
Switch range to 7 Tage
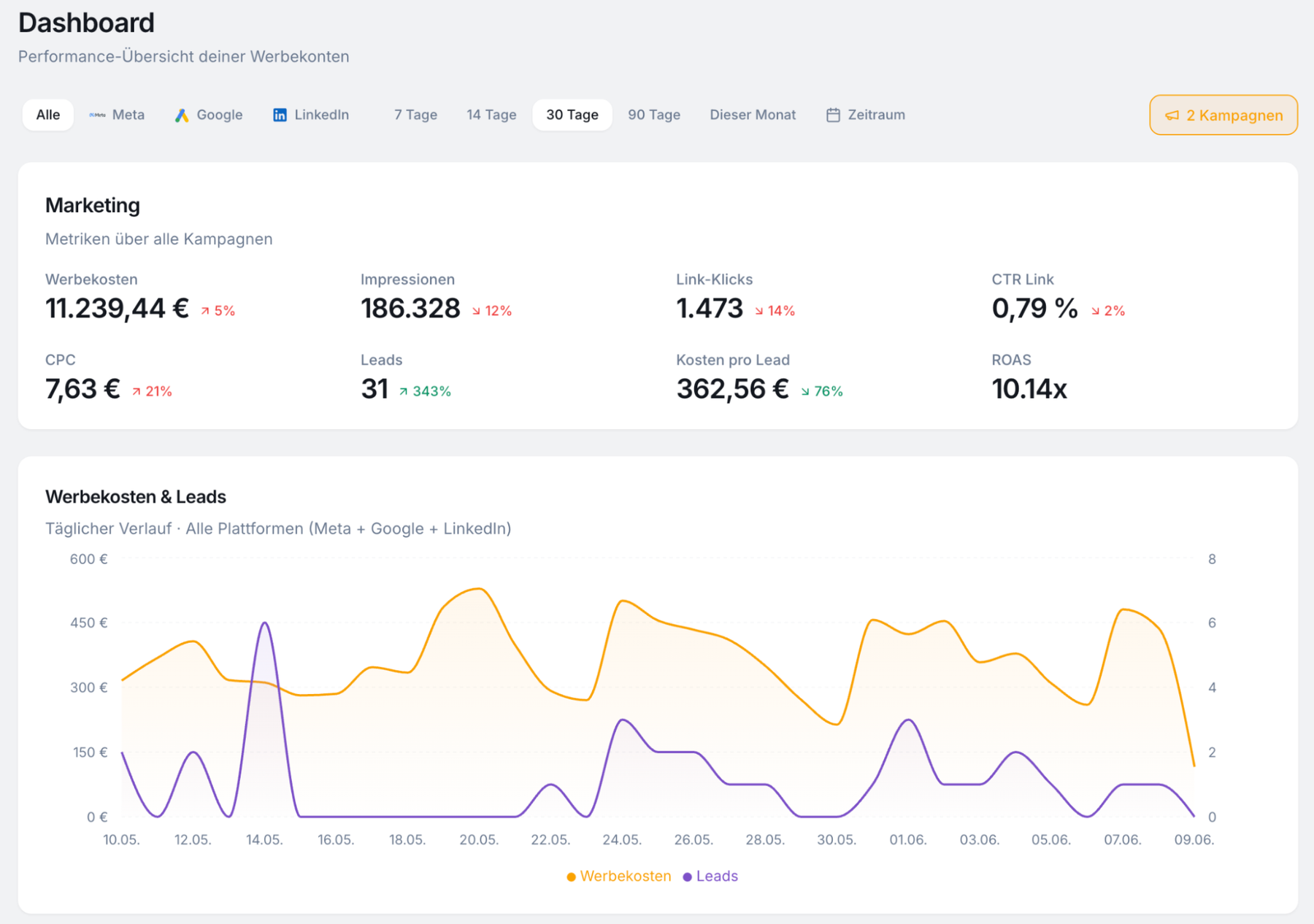click(x=415, y=115)
